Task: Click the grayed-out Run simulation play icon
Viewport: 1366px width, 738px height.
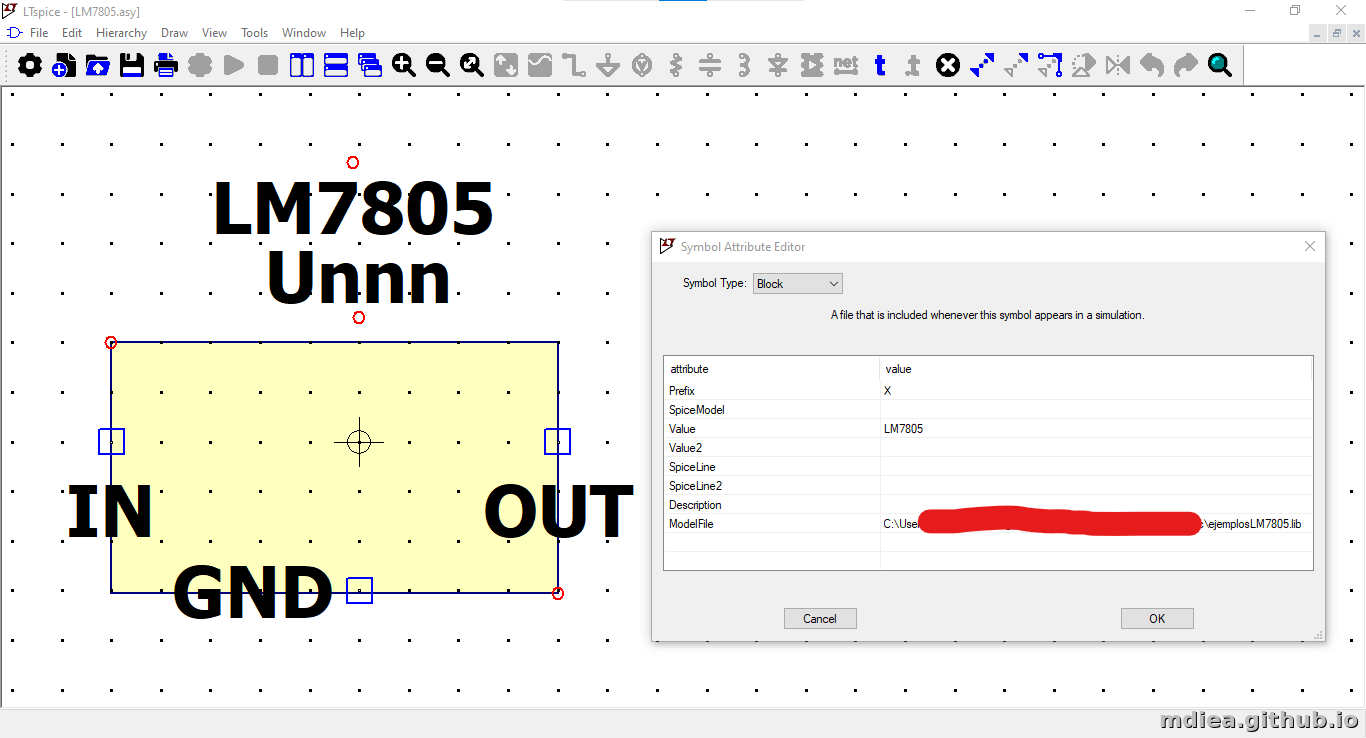Action: (234, 66)
